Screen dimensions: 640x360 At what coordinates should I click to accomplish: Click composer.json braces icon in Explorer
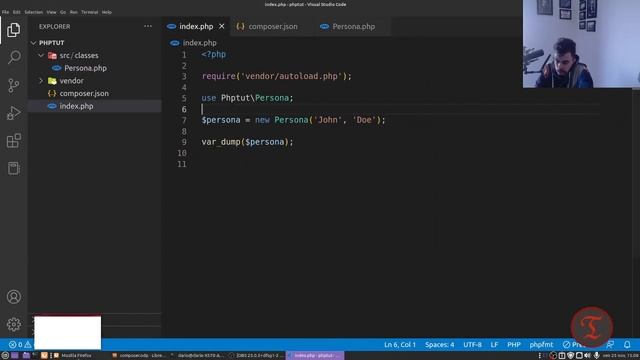coord(52,93)
